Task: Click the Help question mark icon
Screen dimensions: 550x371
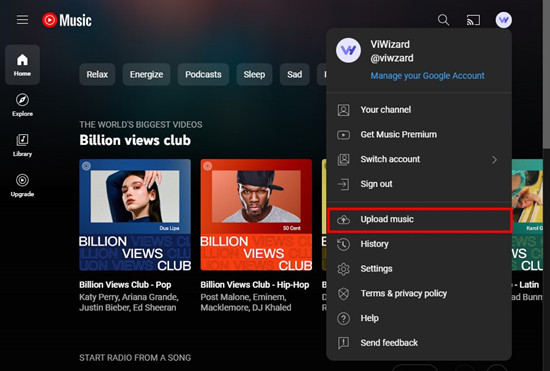Action: click(x=343, y=318)
